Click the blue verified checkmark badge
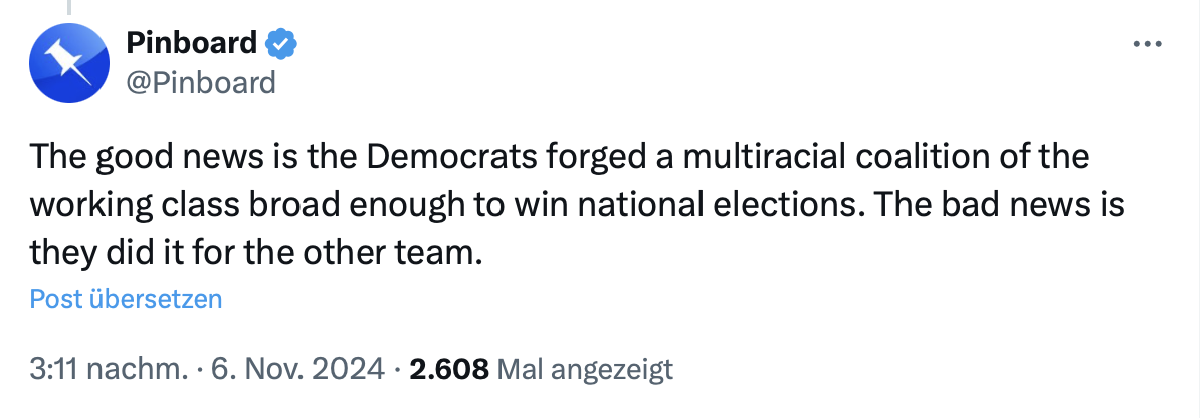The width and height of the screenshot is (1200, 418). [x=279, y=43]
